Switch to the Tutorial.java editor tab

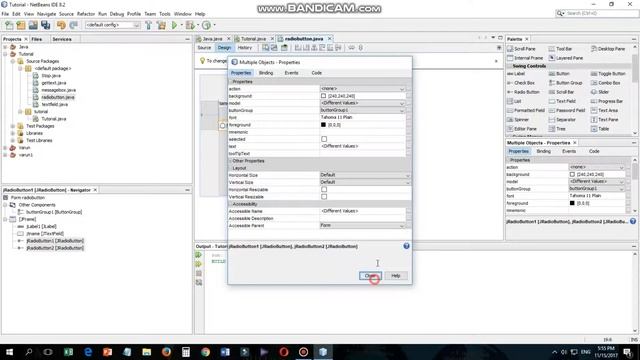click(253, 39)
